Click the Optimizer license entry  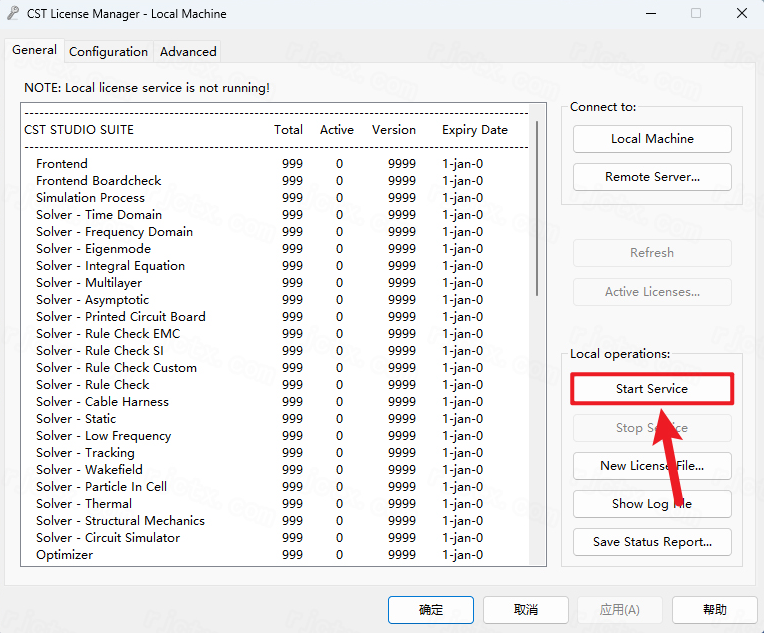(x=65, y=555)
